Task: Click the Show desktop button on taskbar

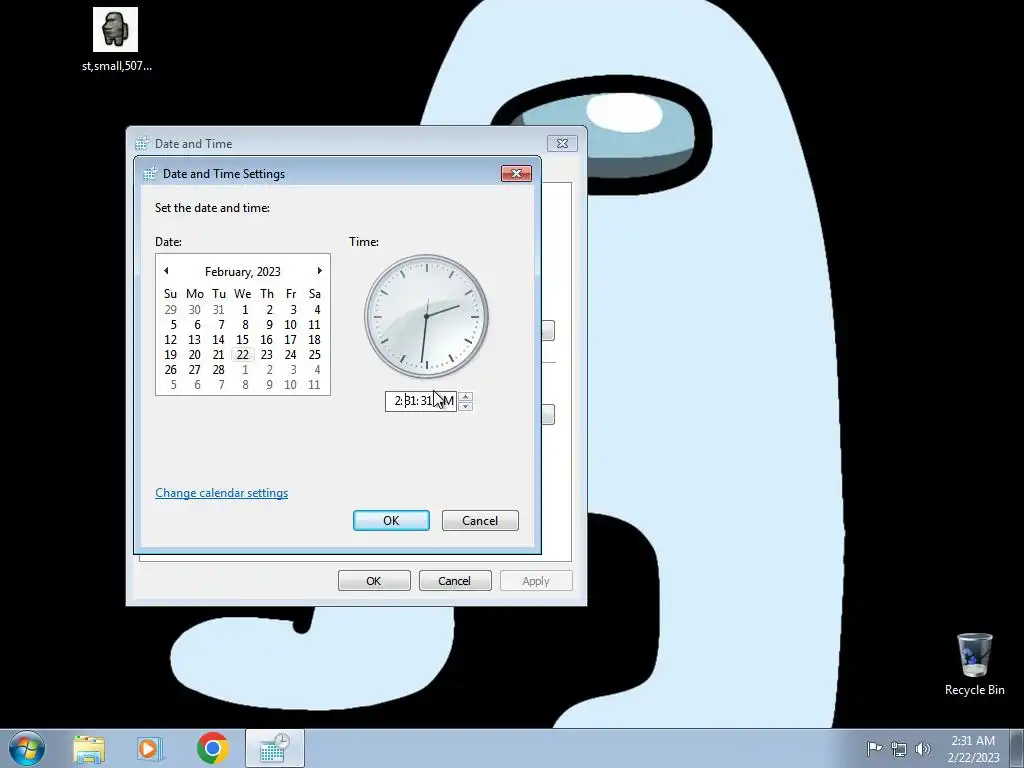Action: 1017,748
